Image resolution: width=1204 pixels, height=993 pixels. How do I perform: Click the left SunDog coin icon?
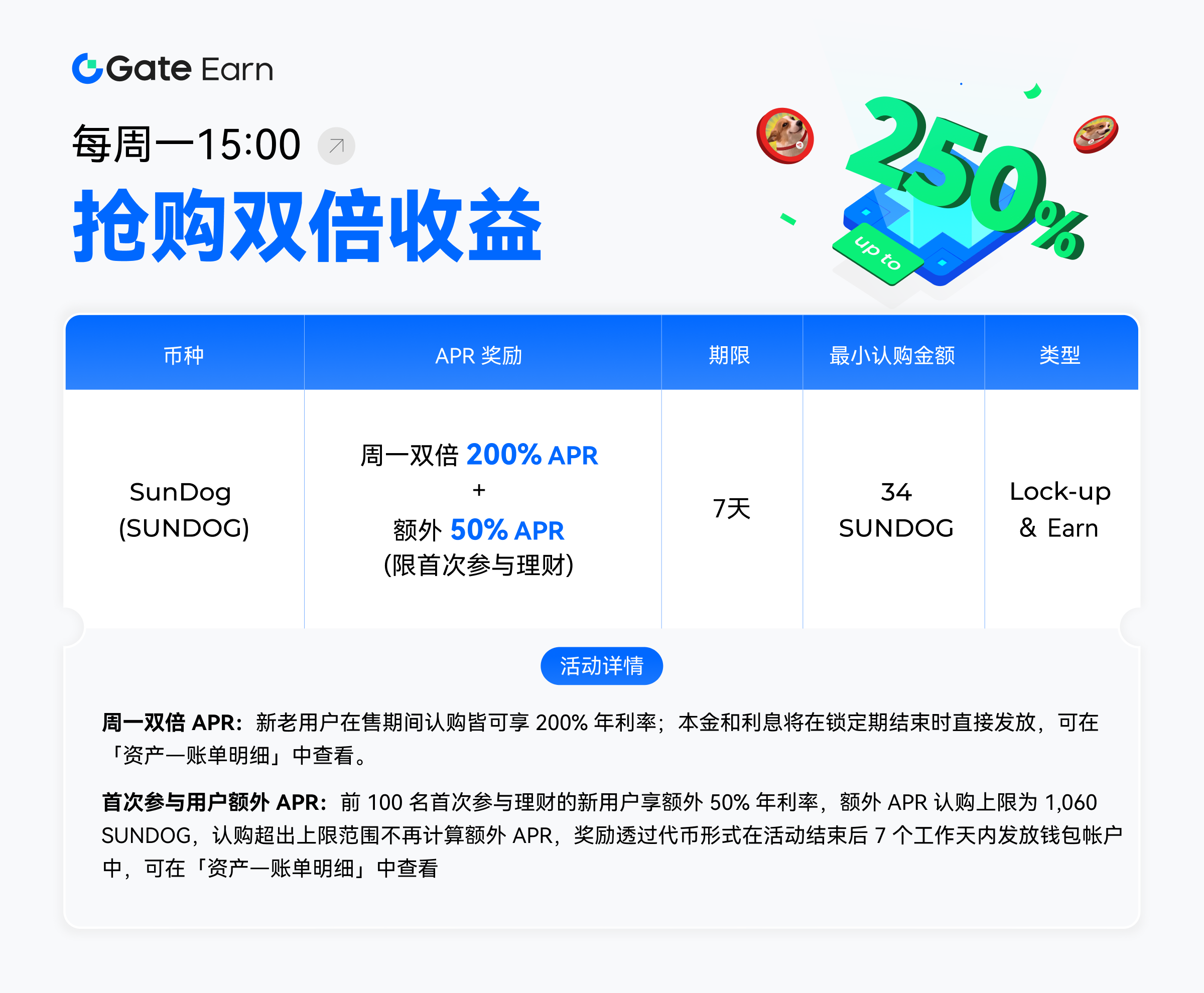[785, 135]
